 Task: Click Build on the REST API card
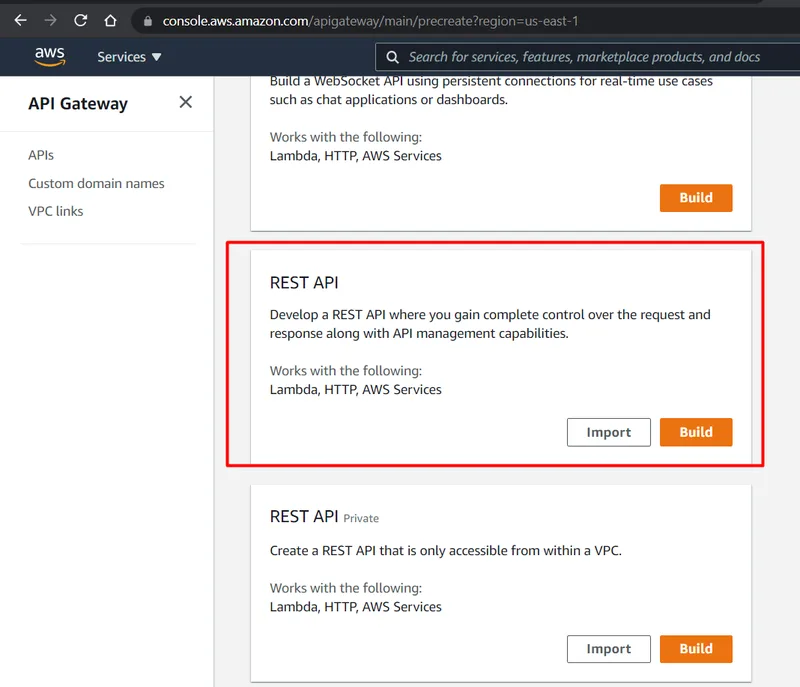696,432
